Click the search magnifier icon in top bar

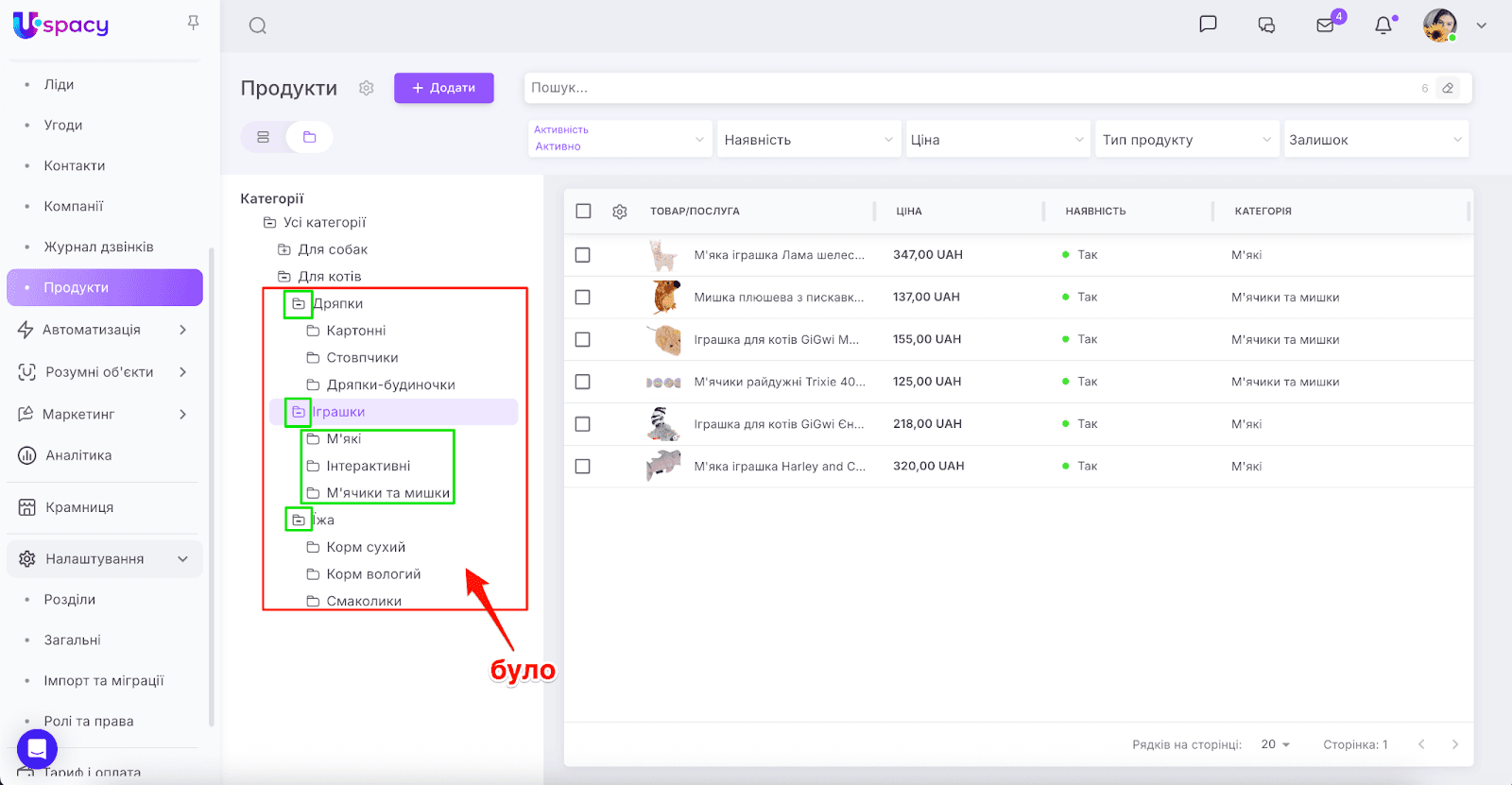257,26
